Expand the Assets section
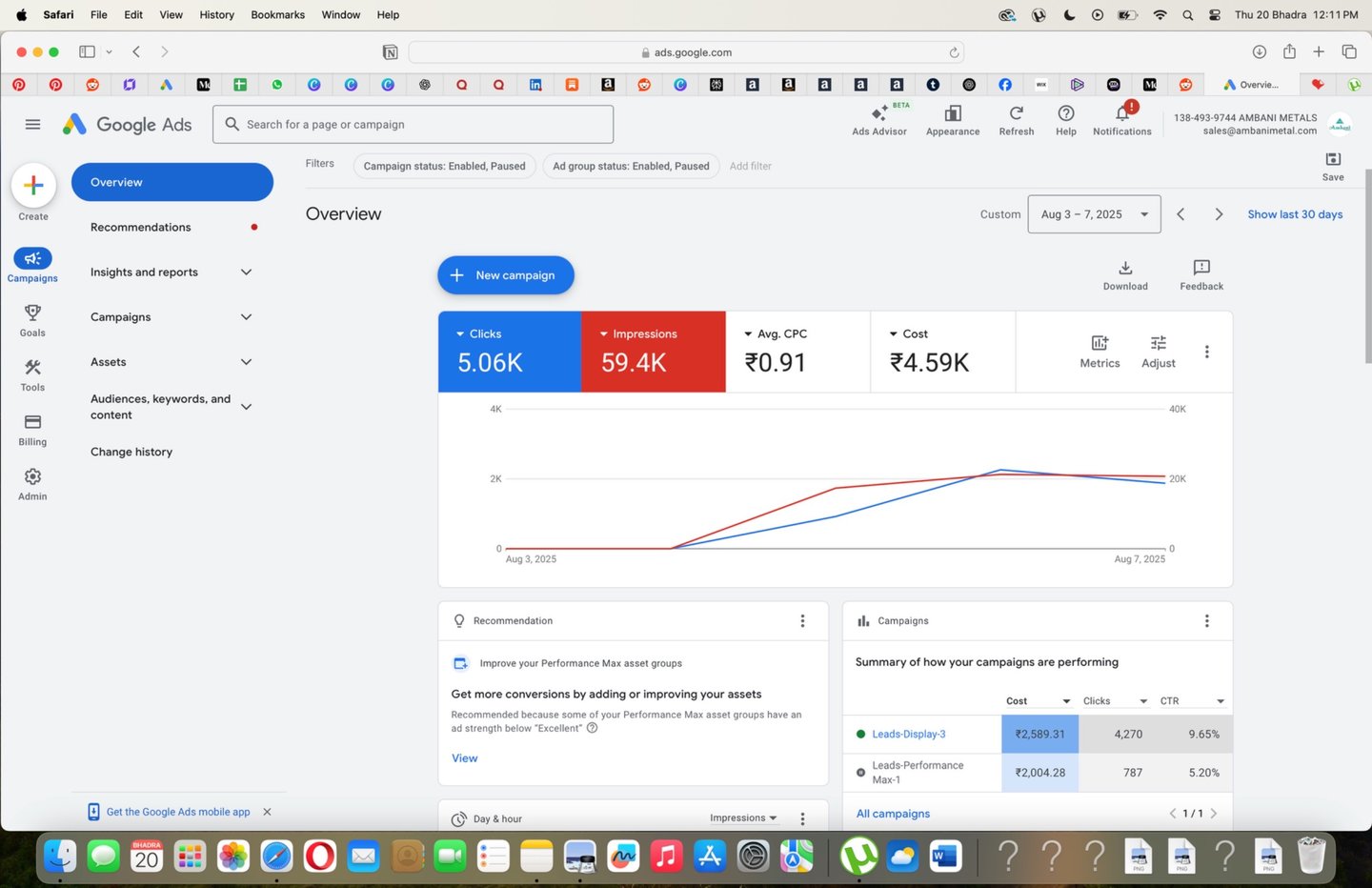This screenshot has width=1372, height=888. coord(246,362)
